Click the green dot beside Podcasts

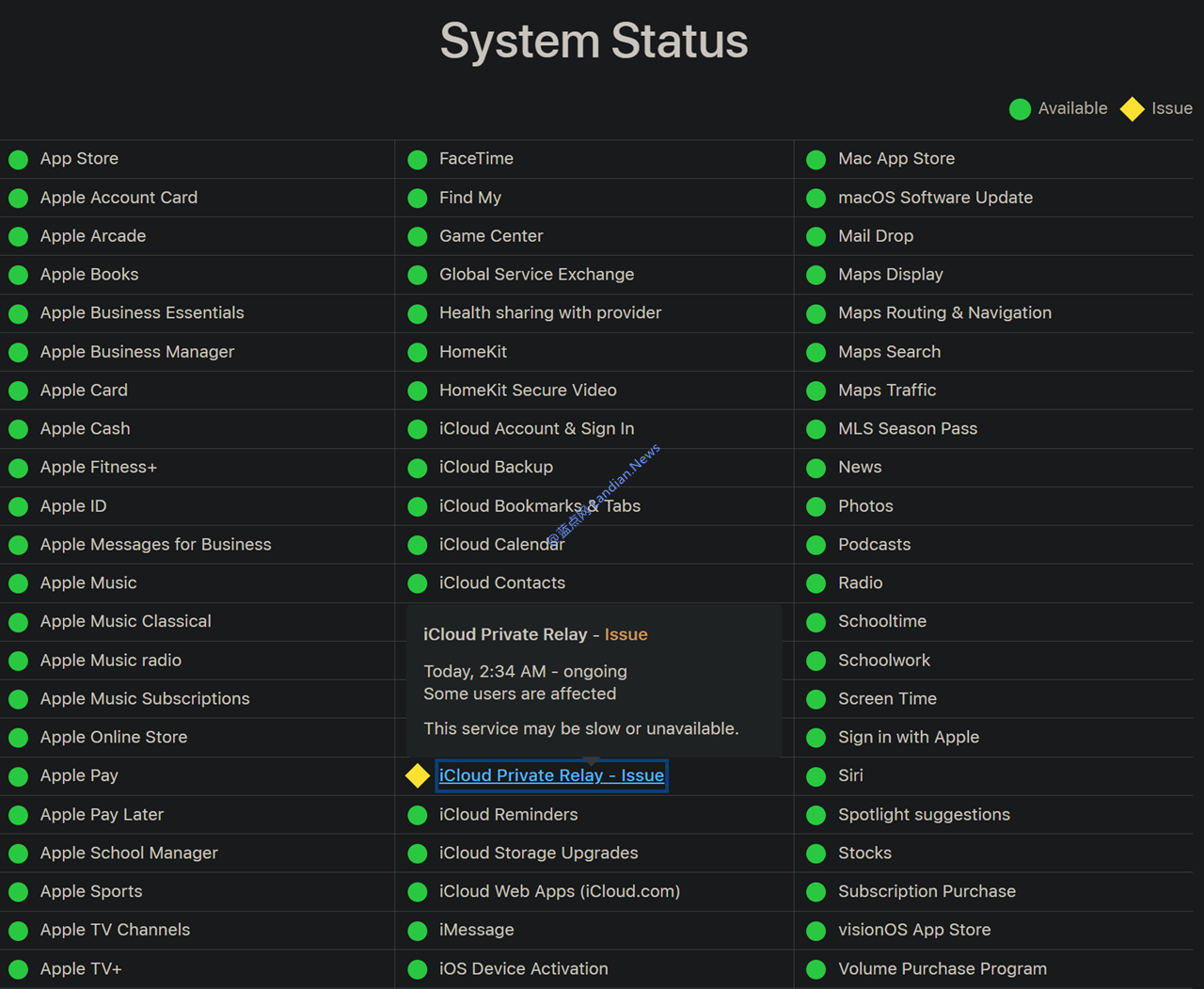[x=816, y=545]
